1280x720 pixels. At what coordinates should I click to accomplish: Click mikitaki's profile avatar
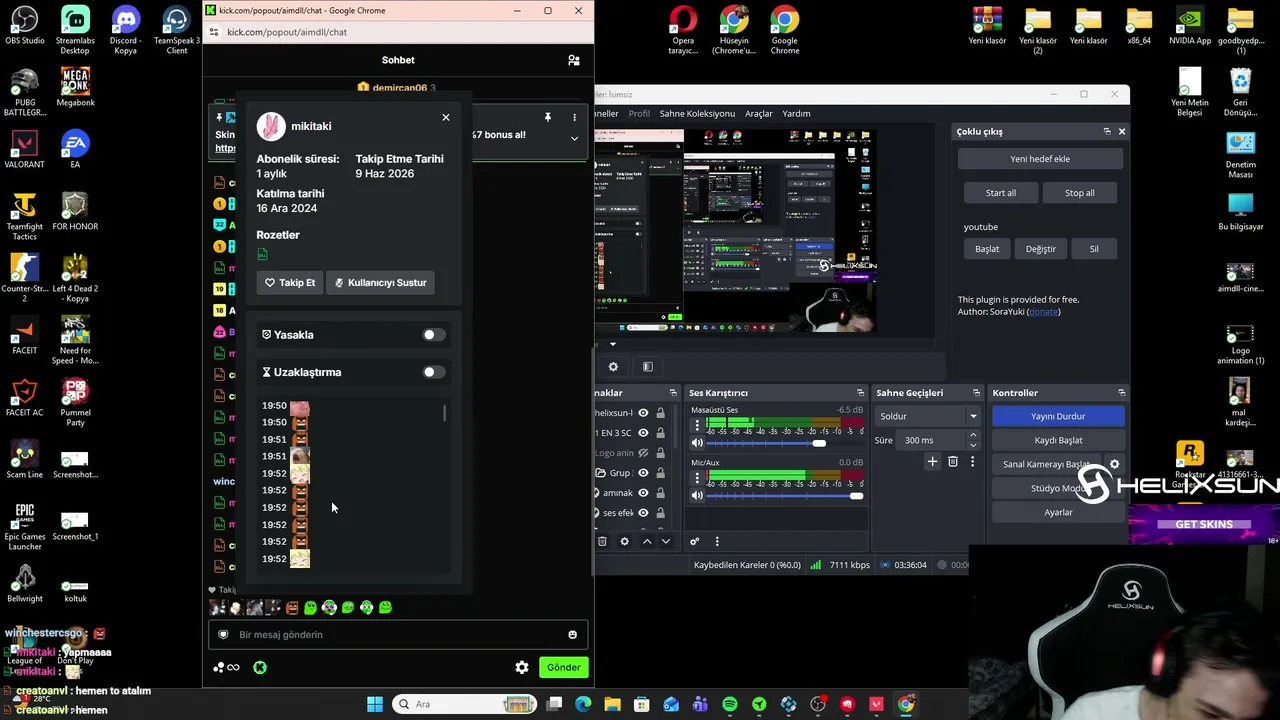[270, 127]
